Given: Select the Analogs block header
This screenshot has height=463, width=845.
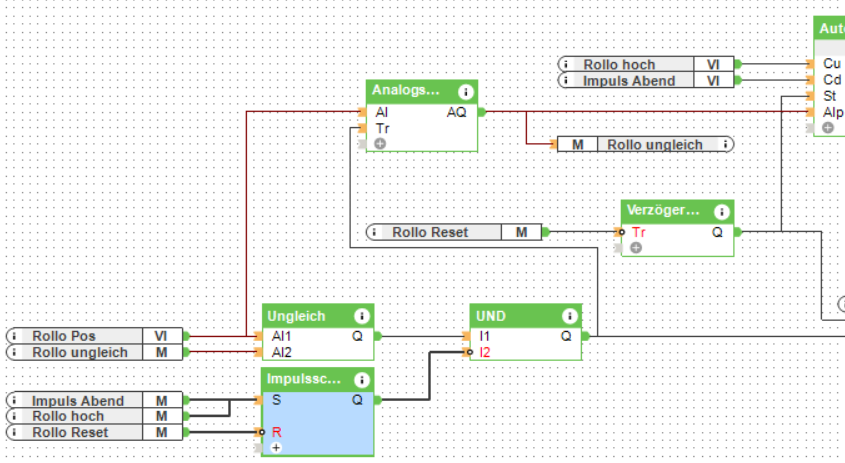Looking at the screenshot, I should pyautogui.click(x=421, y=92).
